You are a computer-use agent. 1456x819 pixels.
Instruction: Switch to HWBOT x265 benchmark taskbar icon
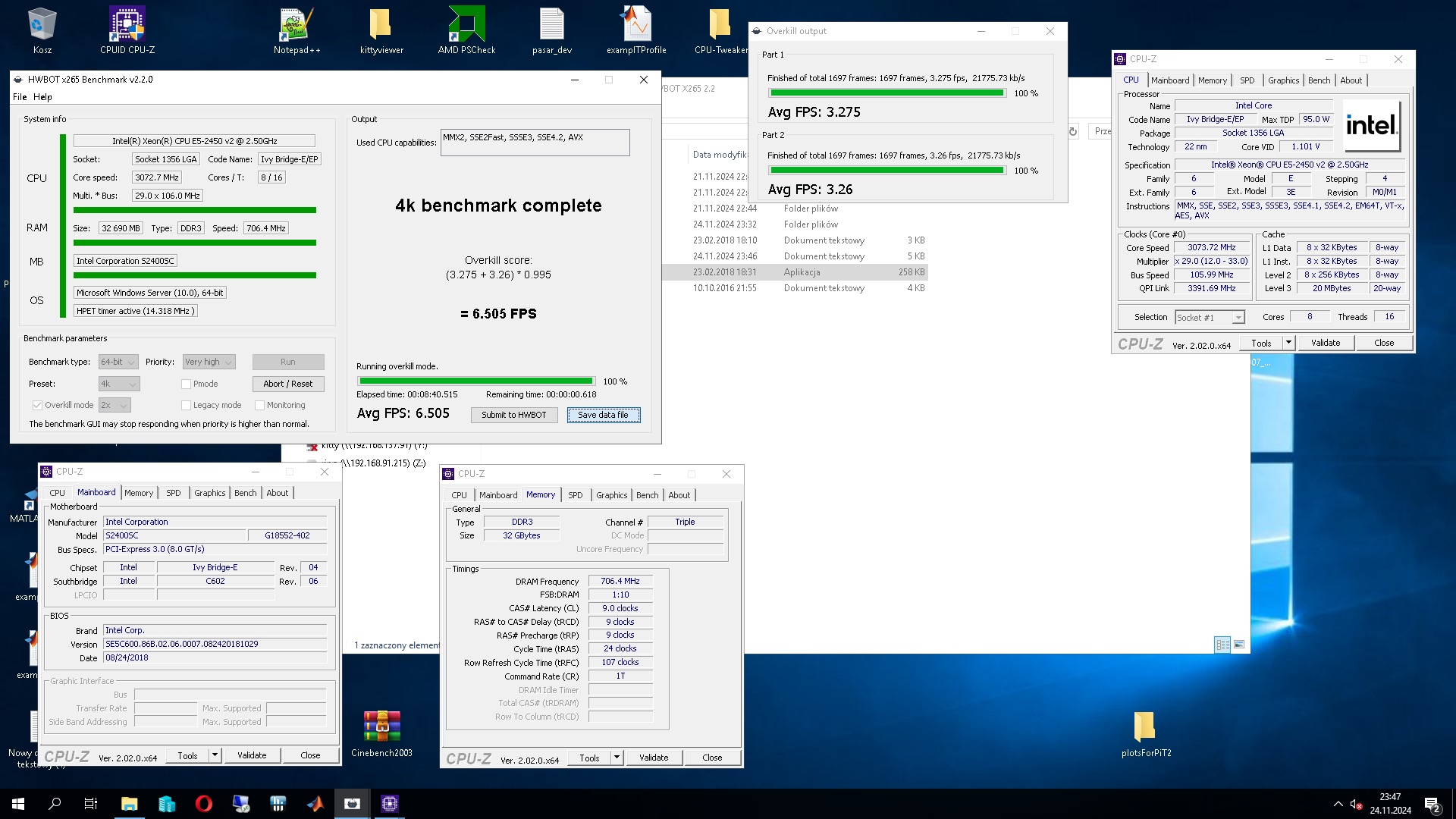coord(352,804)
